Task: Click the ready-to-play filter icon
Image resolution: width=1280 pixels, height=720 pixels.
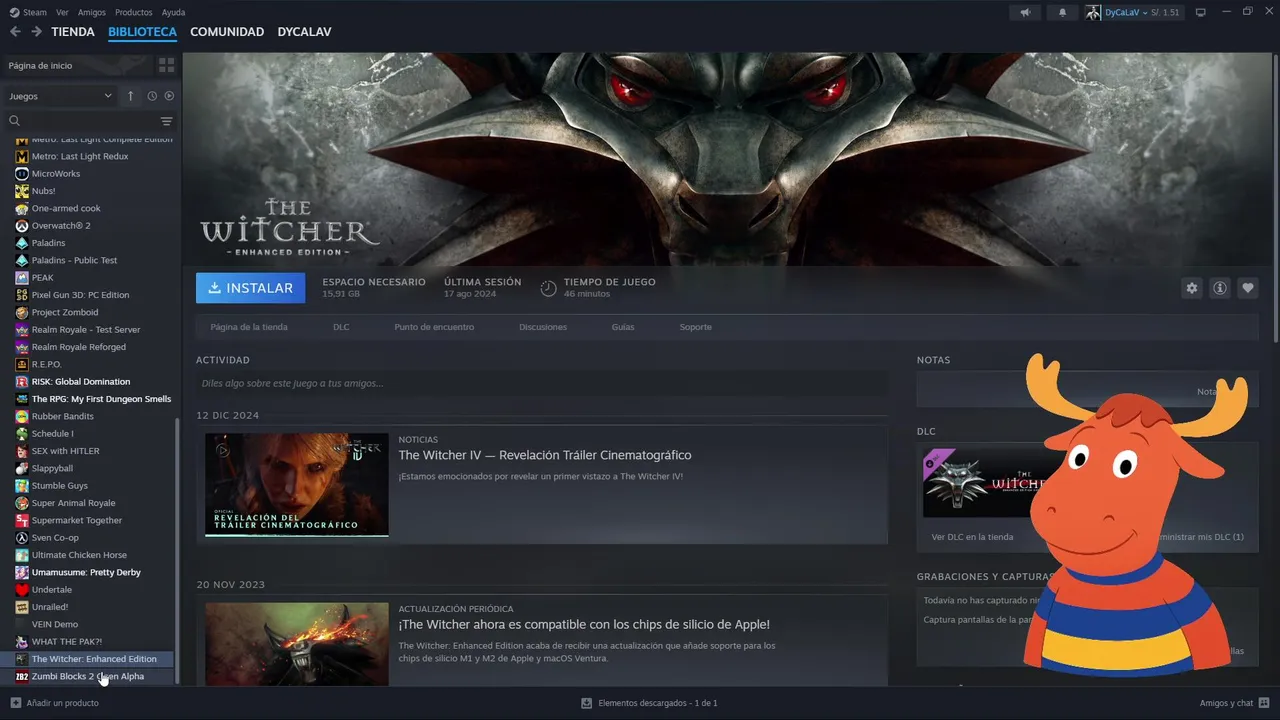Action: tap(169, 96)
